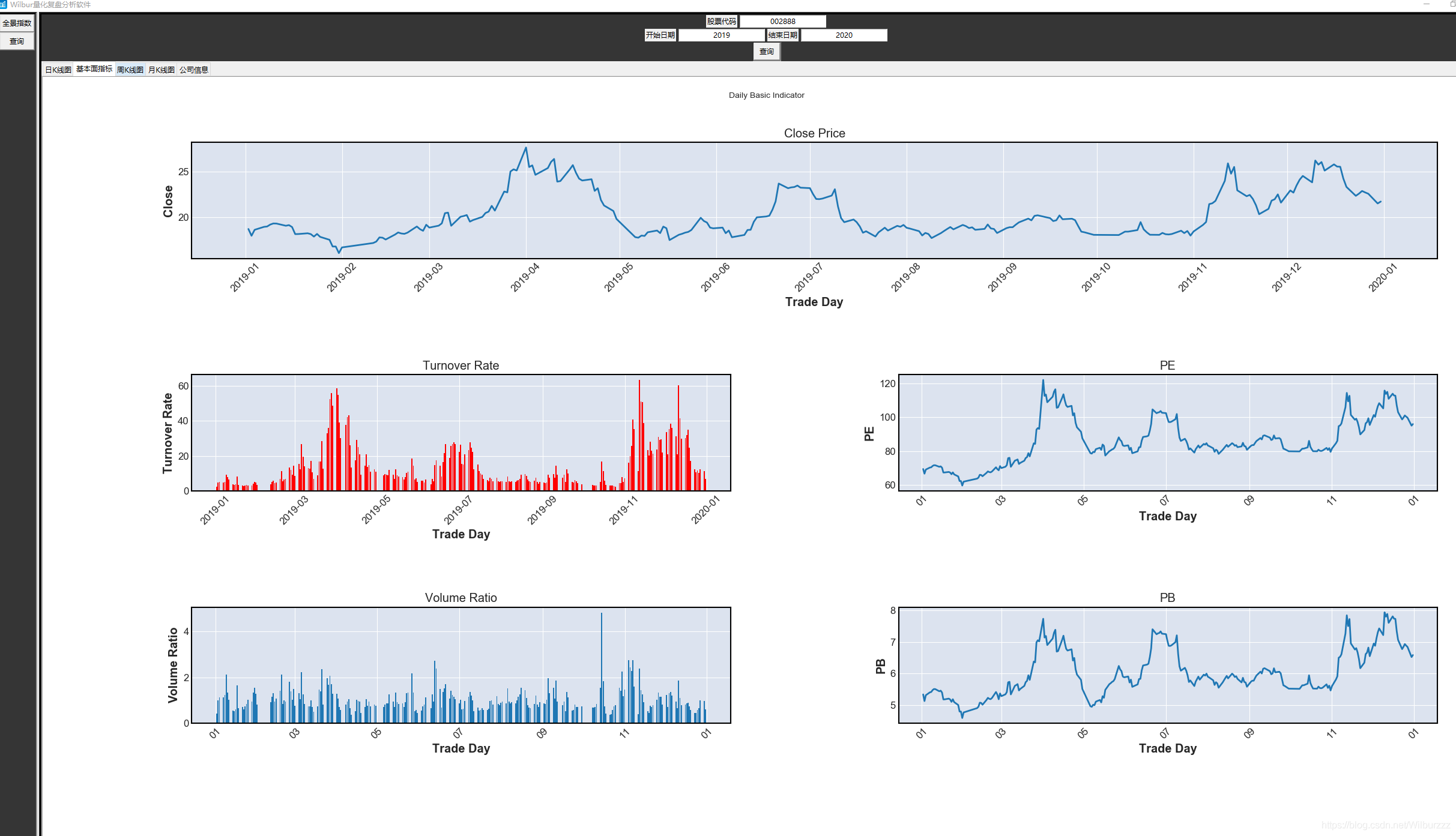The width and height of the screenshot is (1456, 836).
Task: Click the 股票代码 label
Action: 721,21
